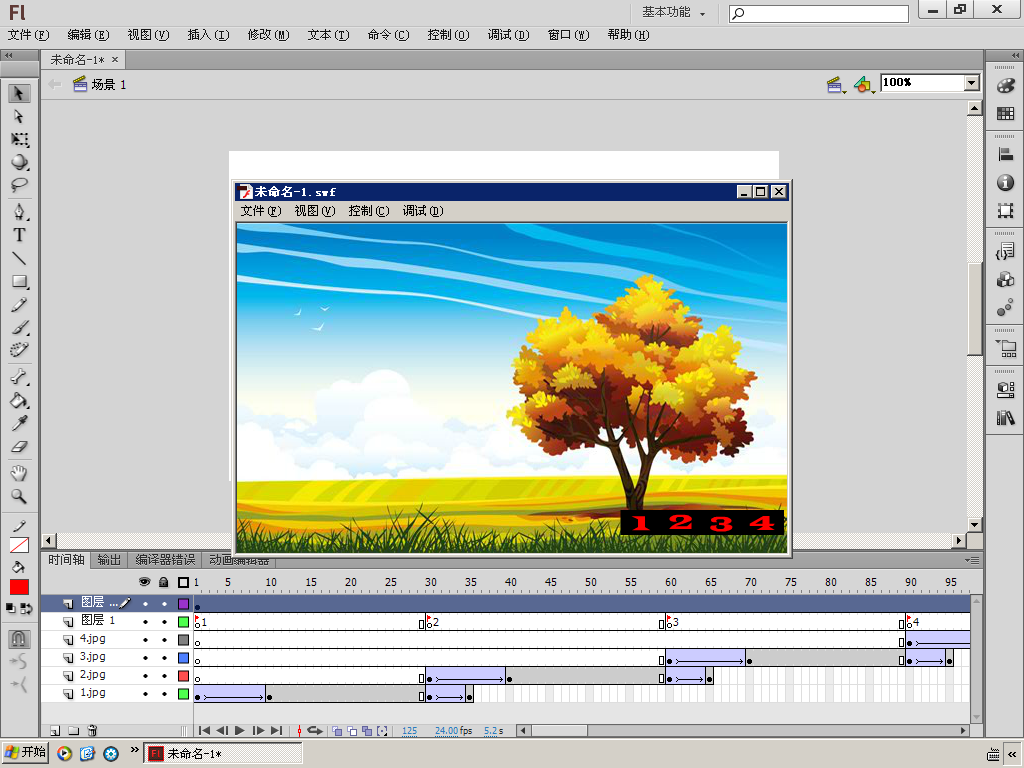
Task: Toggle lock dot on 2.jpg layer
Action: coord(164,676)
